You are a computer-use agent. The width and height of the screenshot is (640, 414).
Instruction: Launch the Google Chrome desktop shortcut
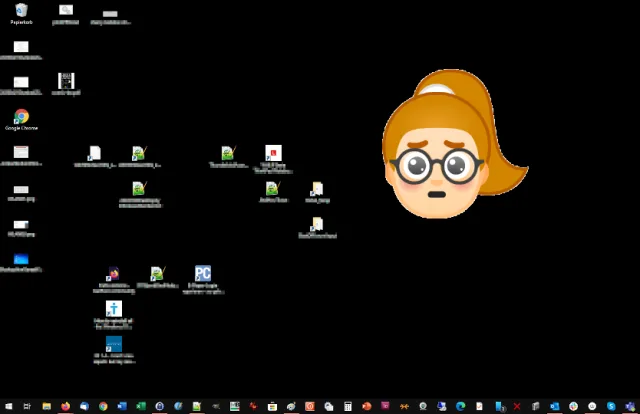(x=21, y=118)
